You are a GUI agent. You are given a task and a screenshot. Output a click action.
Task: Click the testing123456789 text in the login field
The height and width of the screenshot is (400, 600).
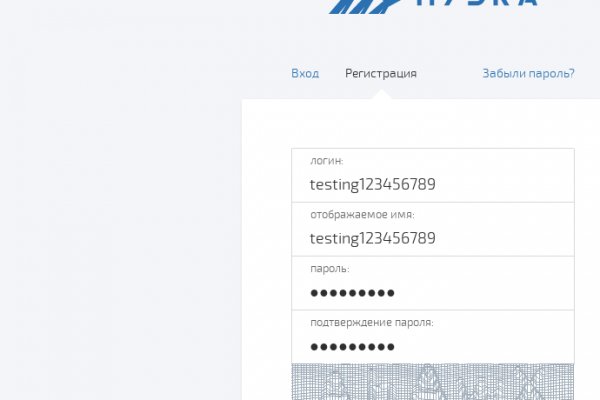[x=372, y=184]
